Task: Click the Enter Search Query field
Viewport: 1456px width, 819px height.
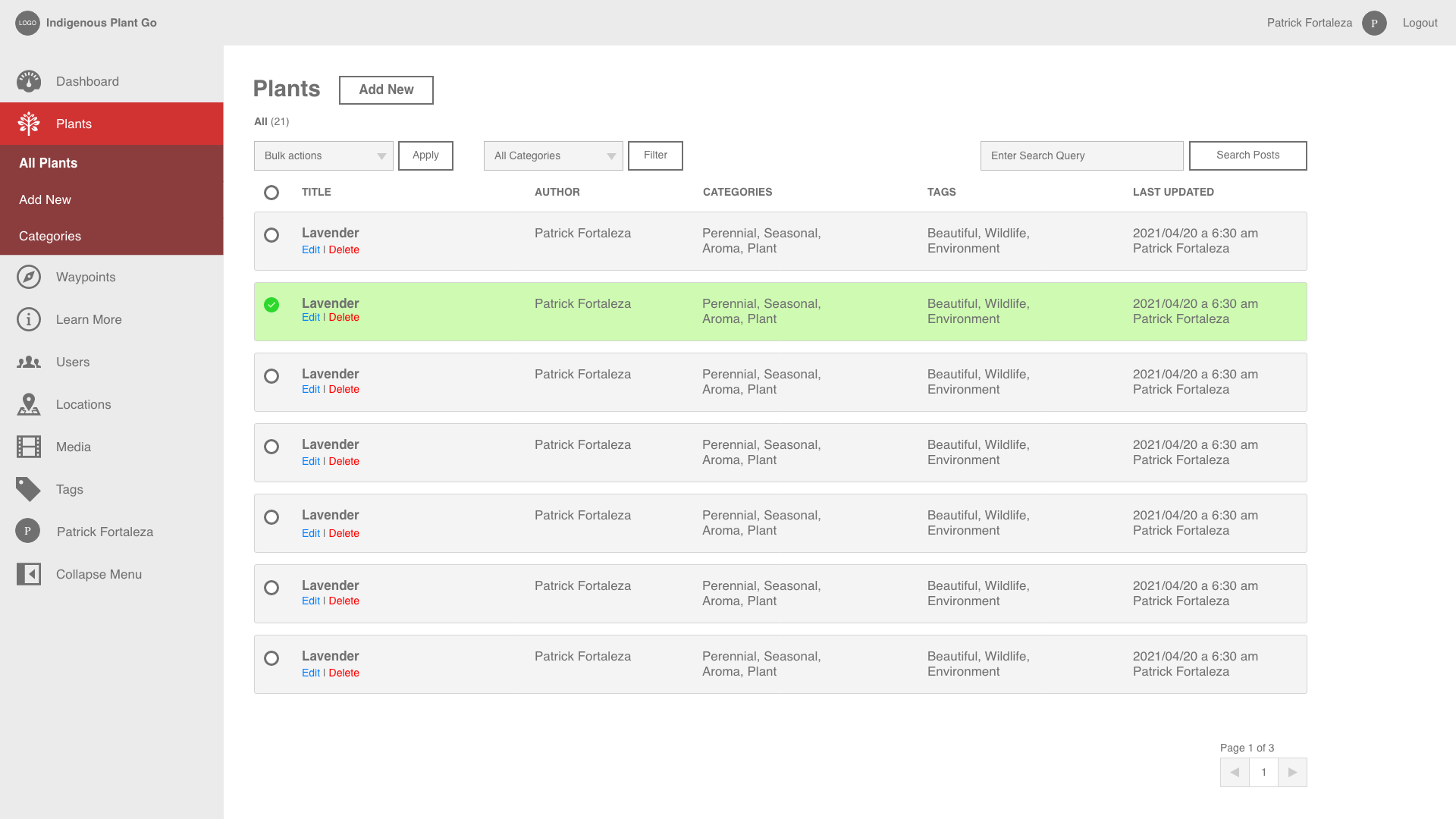Action: (1081, 155)
